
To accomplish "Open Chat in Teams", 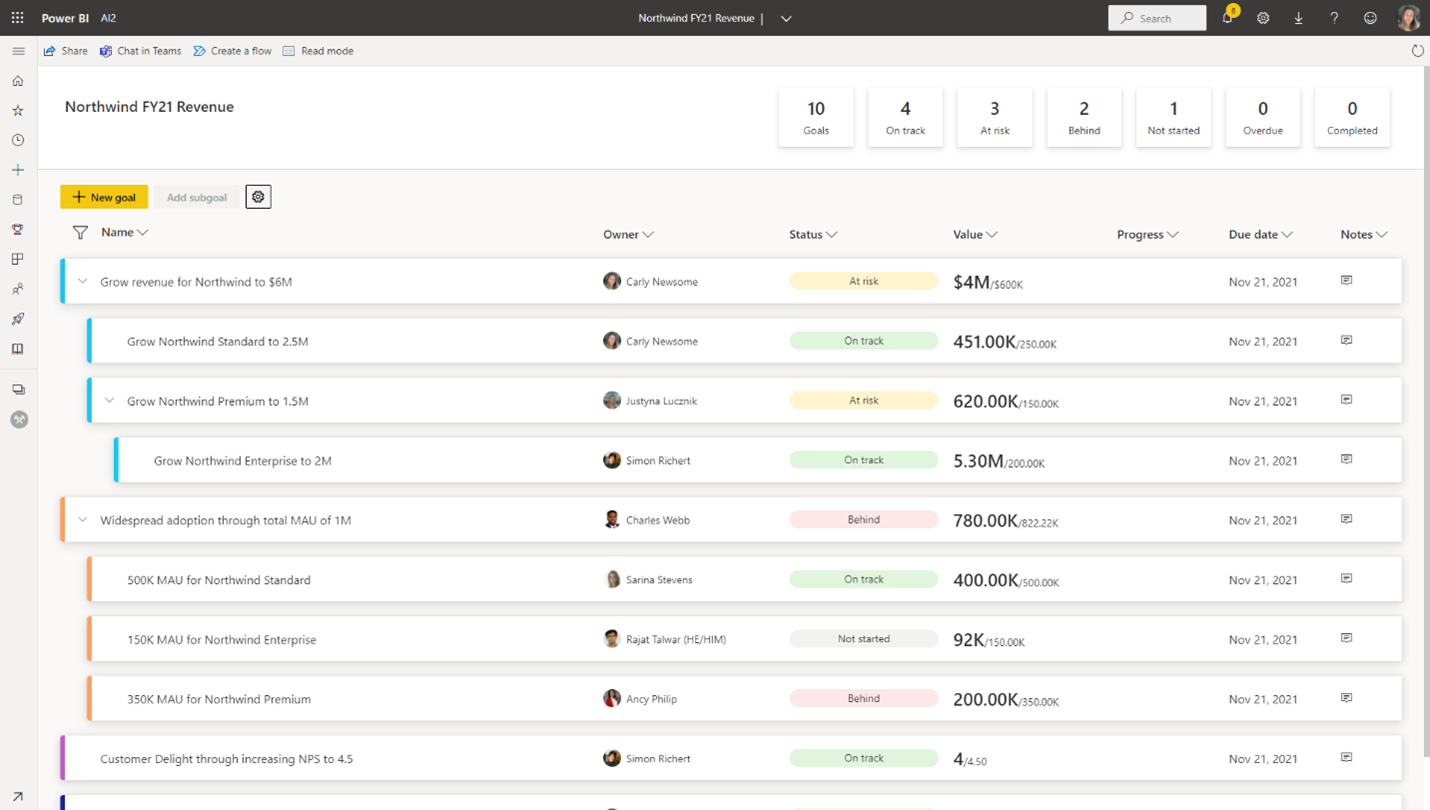I will [x=140, y=50].
